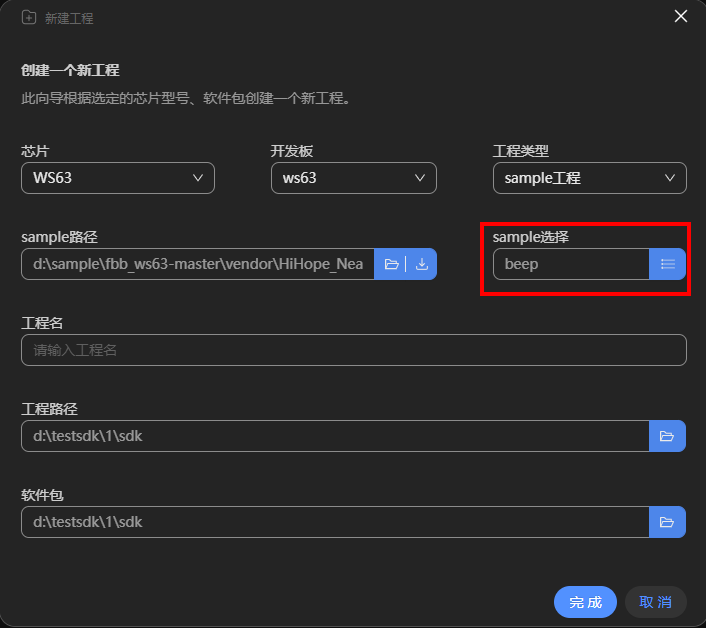Image resolution: width=706 pixels, height=628 pixels.
Task: Close the 新建工程 dialog
Action: pyautogui.click(x=681, y=16)
